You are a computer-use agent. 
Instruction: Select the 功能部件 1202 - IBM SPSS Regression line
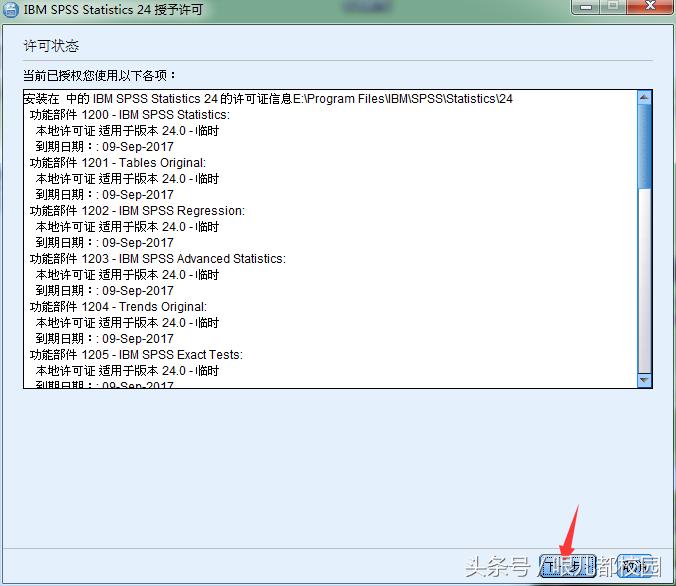137,210
